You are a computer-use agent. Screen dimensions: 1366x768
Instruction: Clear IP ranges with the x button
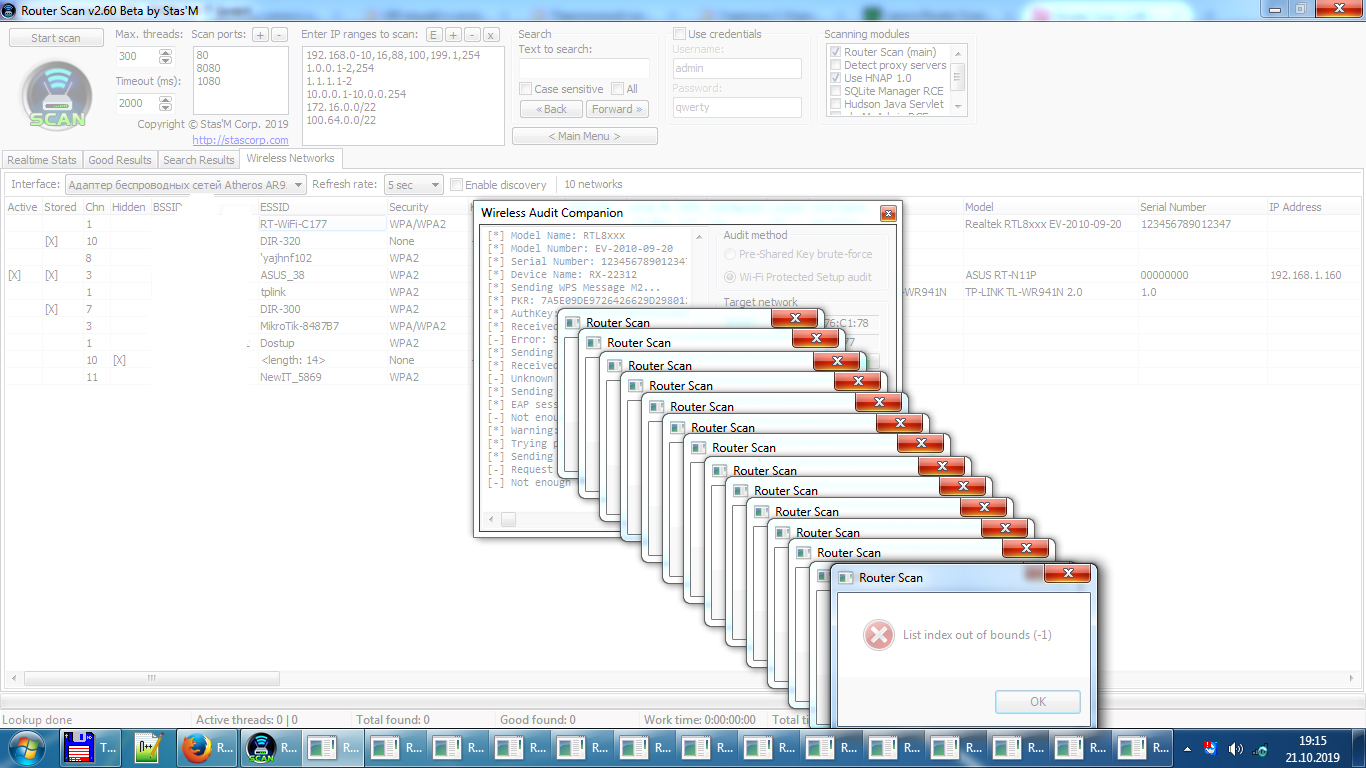pos(490,34)
